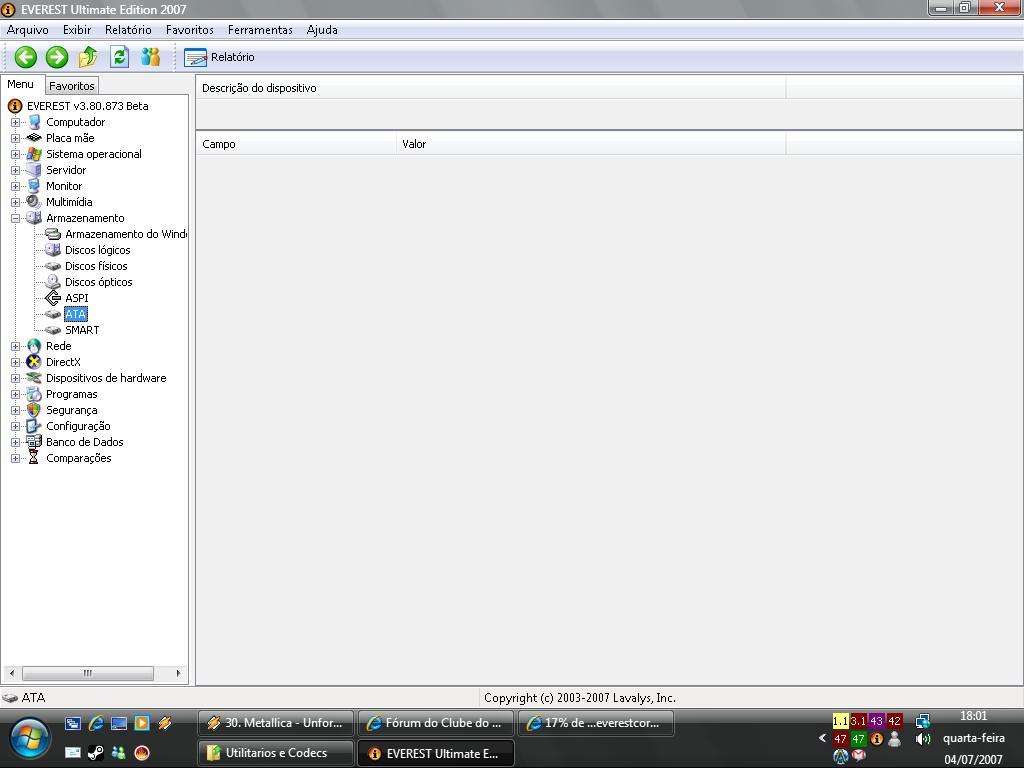Expand the Configuração tree node

15,426
